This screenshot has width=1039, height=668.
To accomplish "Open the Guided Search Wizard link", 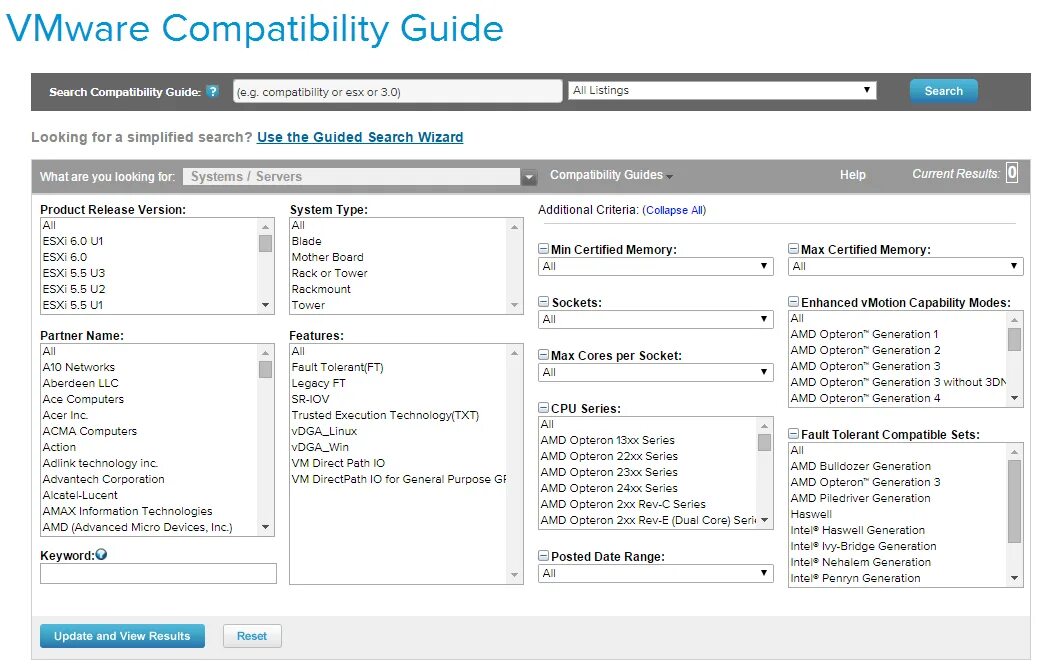I will click(360, 137).
